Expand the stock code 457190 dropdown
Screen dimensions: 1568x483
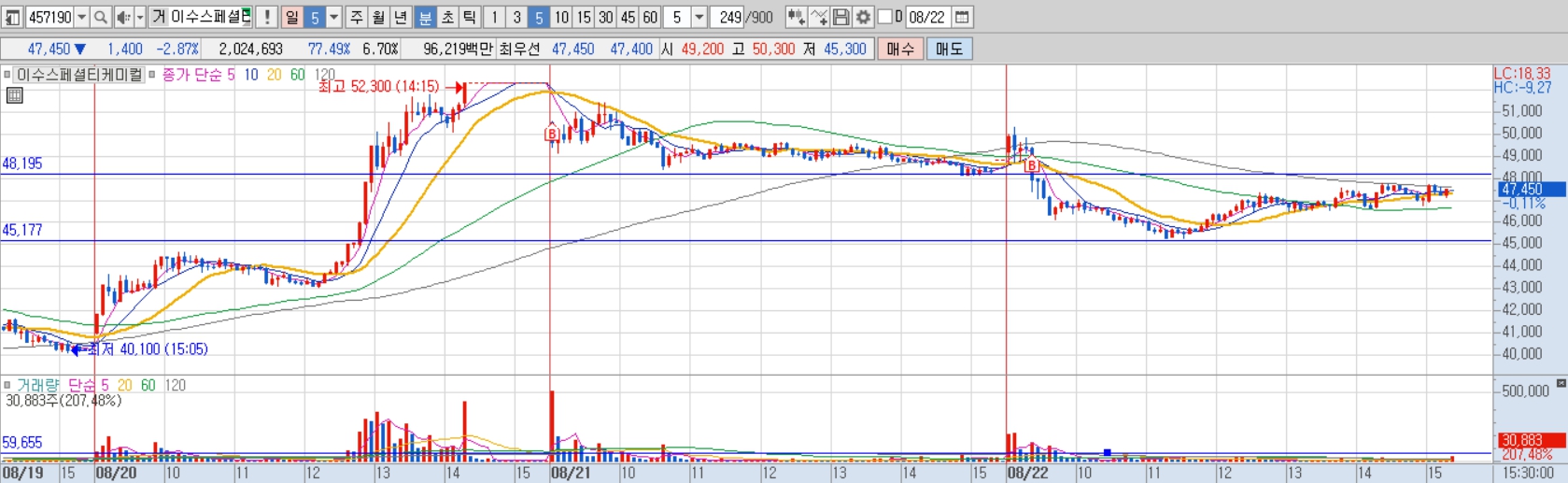[81, 17]
